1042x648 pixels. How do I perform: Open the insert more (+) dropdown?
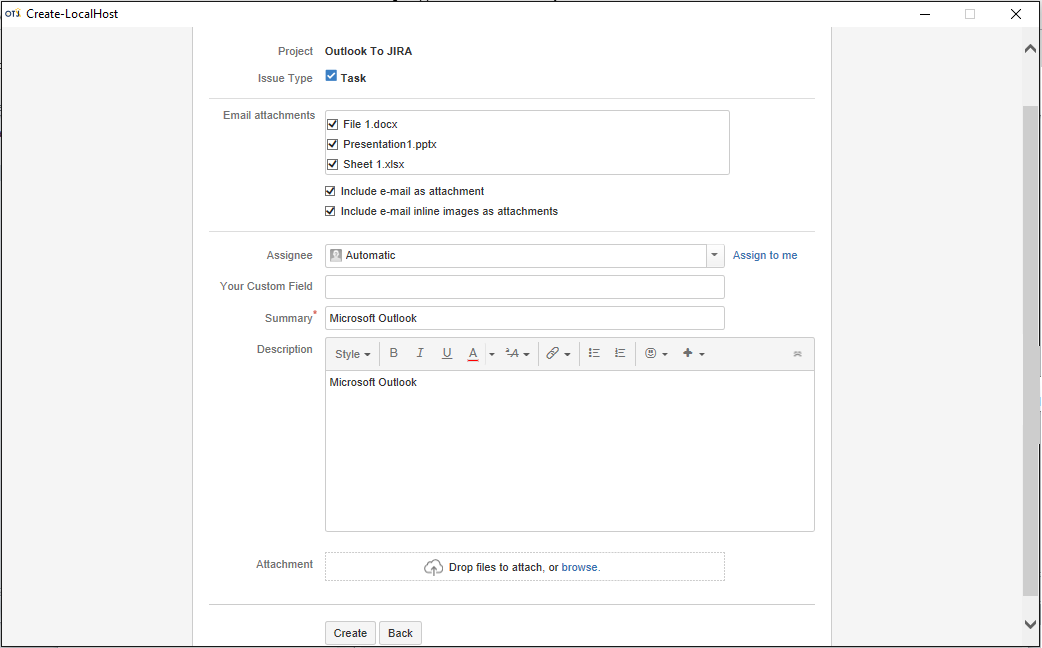tap(693, 354)
